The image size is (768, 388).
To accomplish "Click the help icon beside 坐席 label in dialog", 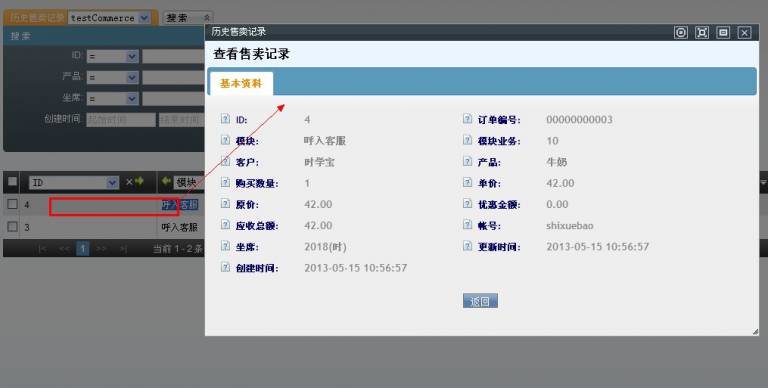I will point(225,246).
